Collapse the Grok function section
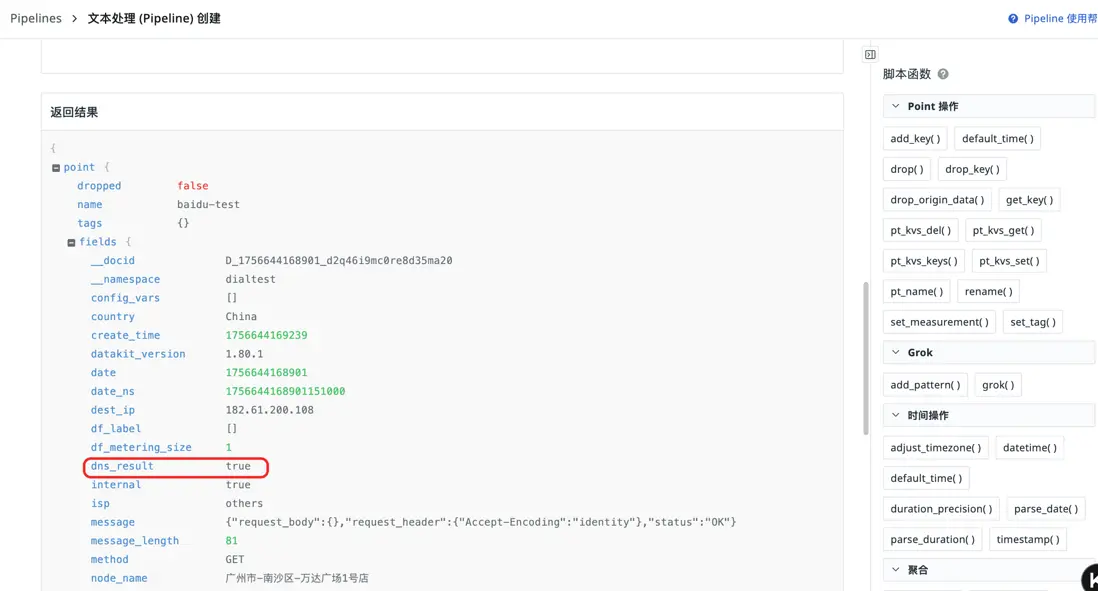Viewport: 1098px width, 591px height. click(896, 353)
